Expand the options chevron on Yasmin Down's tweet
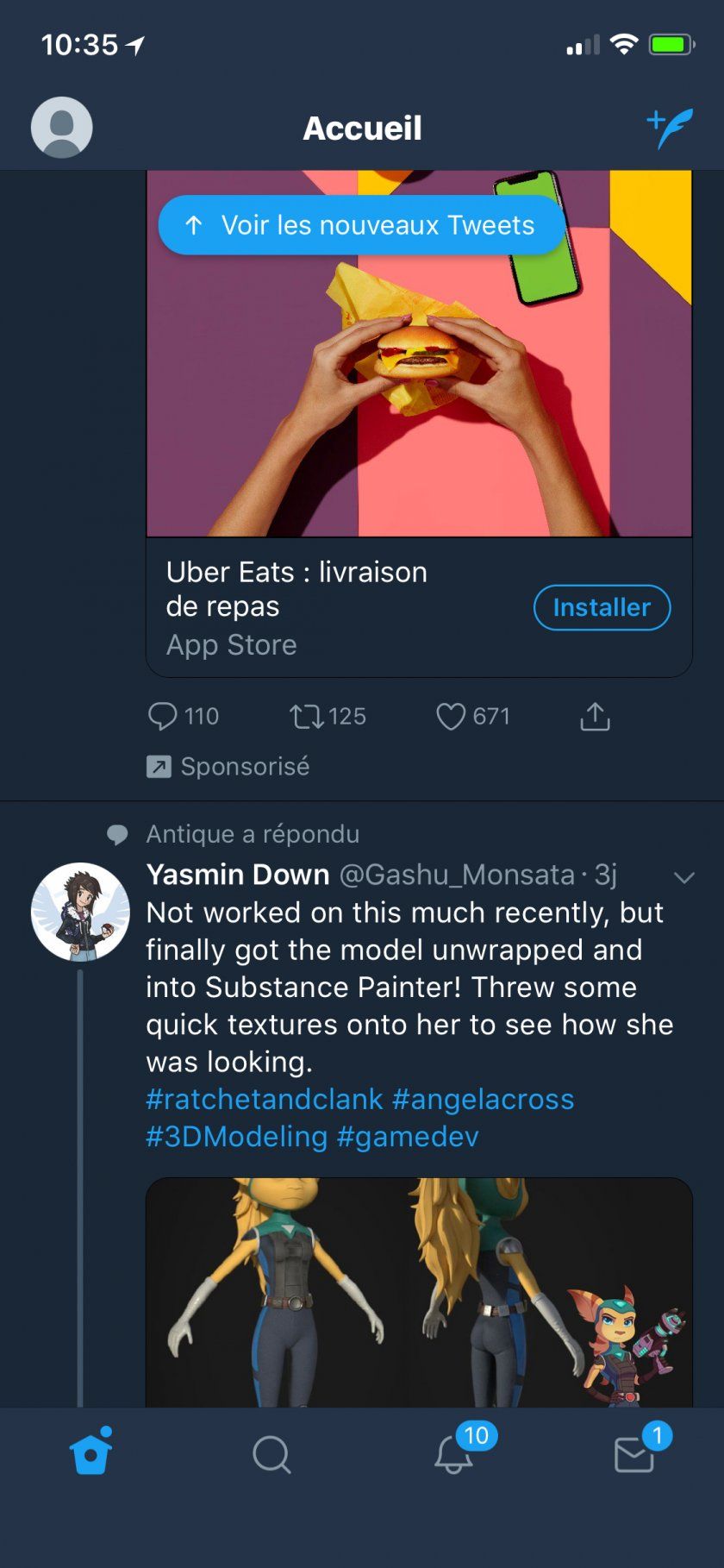This screenshot has height=1568, width=724. click(683, 877)
